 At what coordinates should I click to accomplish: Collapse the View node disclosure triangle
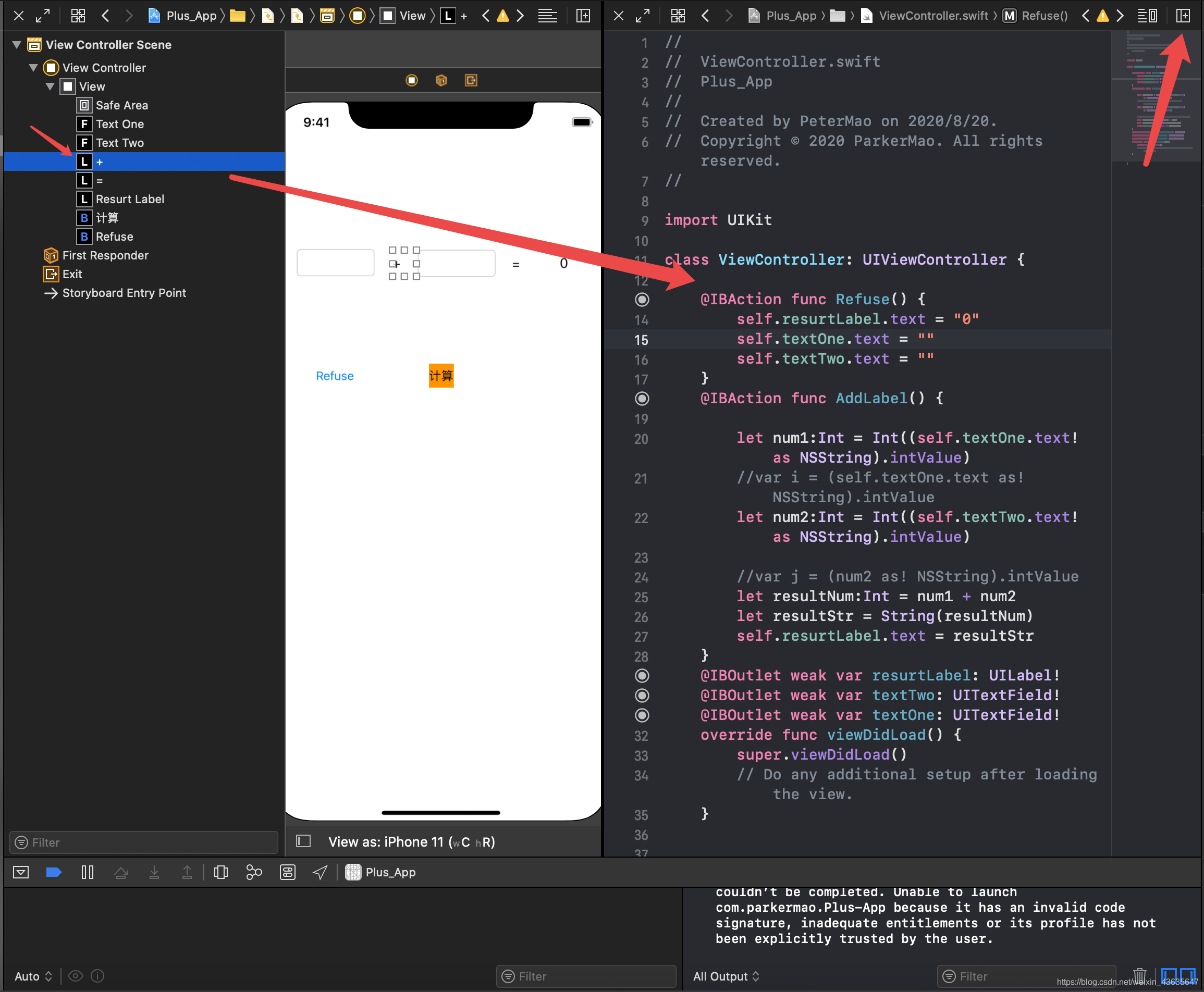[50, 86]
